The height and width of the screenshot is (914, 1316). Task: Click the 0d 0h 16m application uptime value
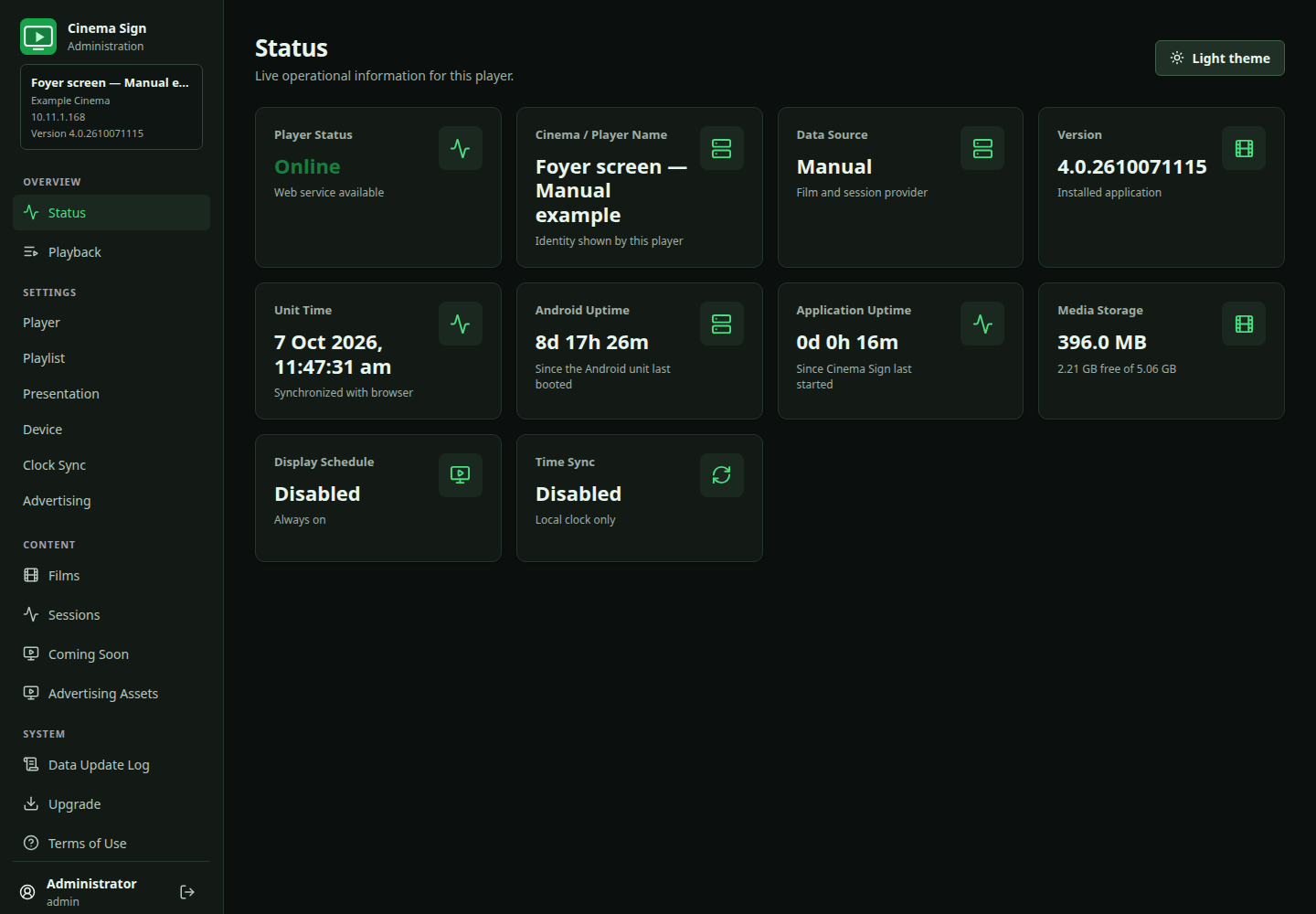pyautogui.click(x=847, y=342)
